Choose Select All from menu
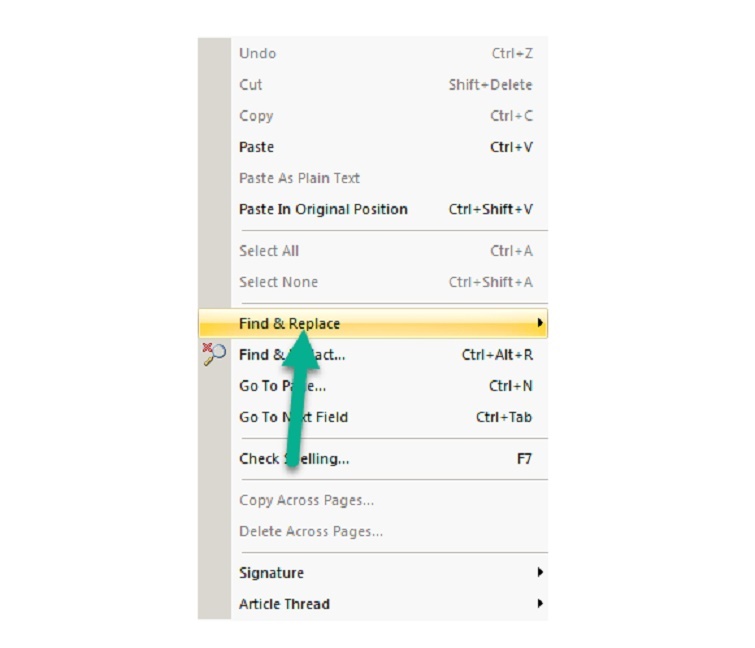755x648 pixels. [269, 251]
